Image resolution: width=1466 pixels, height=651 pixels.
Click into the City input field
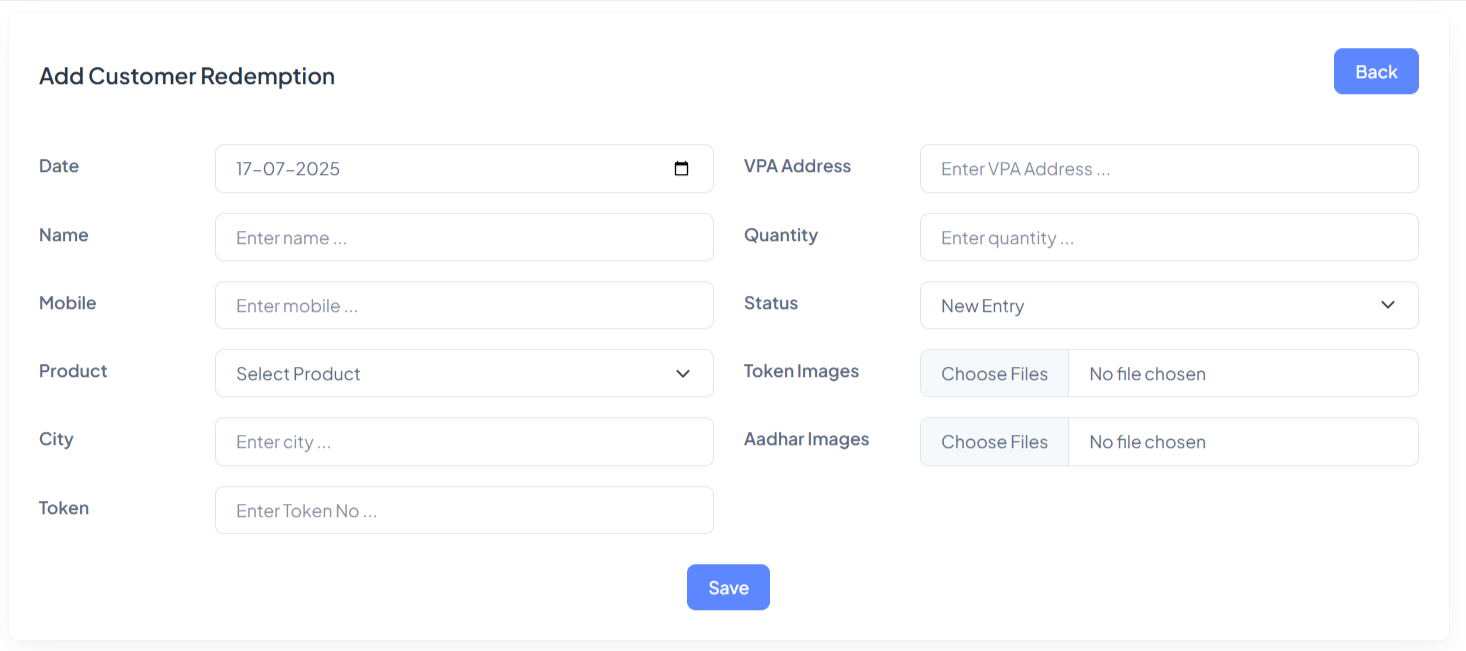(x=464, y=441)
